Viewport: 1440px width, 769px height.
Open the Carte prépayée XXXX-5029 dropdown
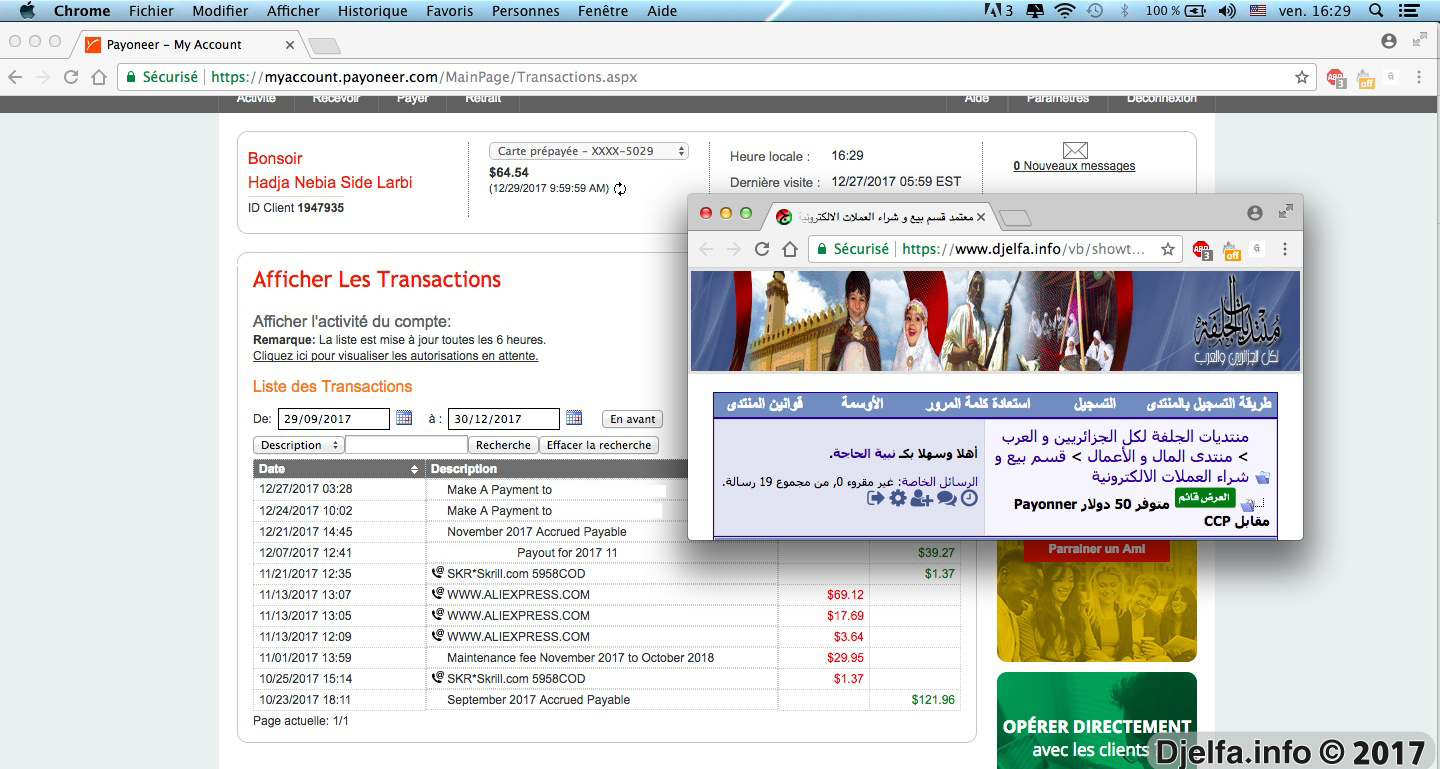pyautogui.click(x=589, y=151)
